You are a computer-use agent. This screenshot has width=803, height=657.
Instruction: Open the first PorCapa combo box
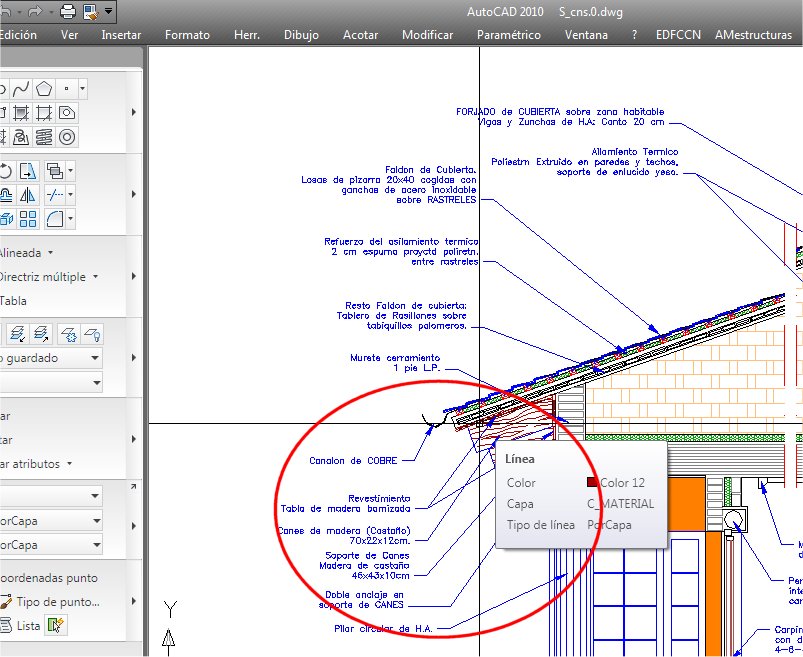coord(51,521)
